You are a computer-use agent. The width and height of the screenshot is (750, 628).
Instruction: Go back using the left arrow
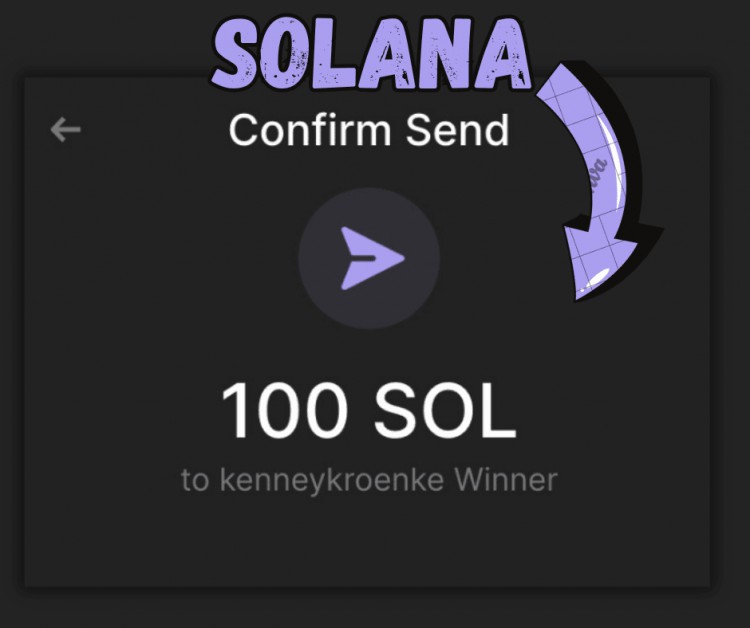[x=66, y=129]
